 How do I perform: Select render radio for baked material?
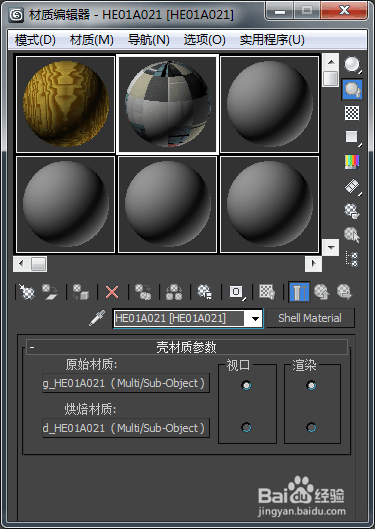click(311, 427)
